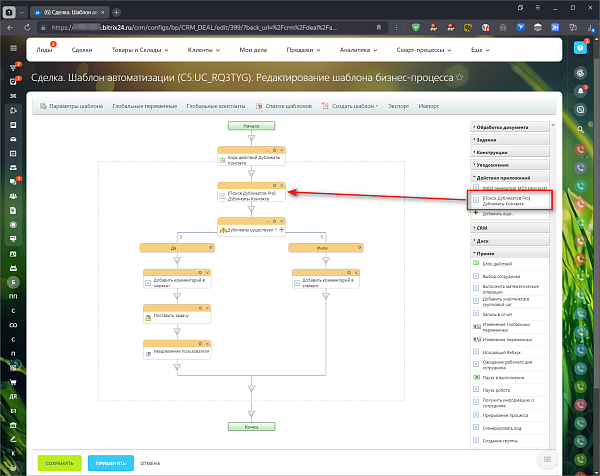Open Bitrix24 help question mark icon
The height and width of the screenshot is (476, 600).
click(580, 48)
